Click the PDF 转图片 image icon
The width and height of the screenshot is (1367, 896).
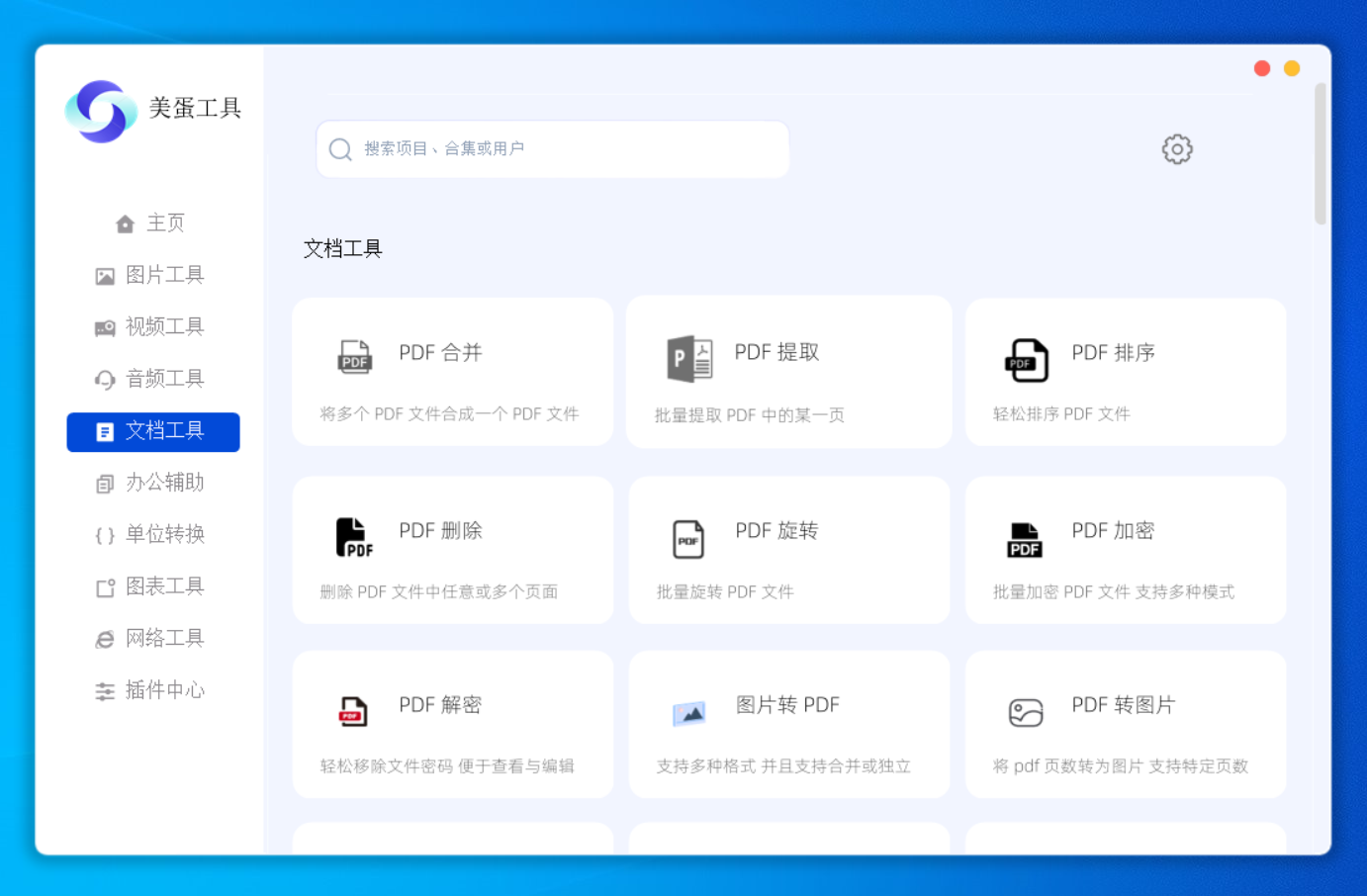click(1026, 712)
